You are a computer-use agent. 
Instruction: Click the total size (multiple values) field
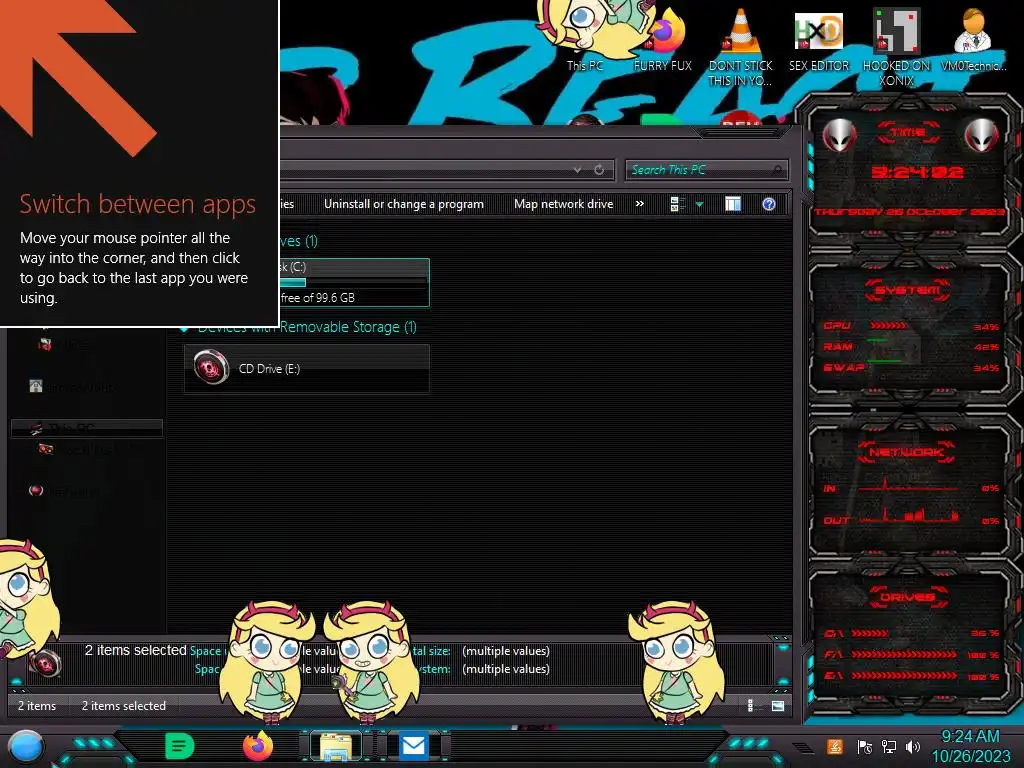pyautogui.click(x=506, y=651)
